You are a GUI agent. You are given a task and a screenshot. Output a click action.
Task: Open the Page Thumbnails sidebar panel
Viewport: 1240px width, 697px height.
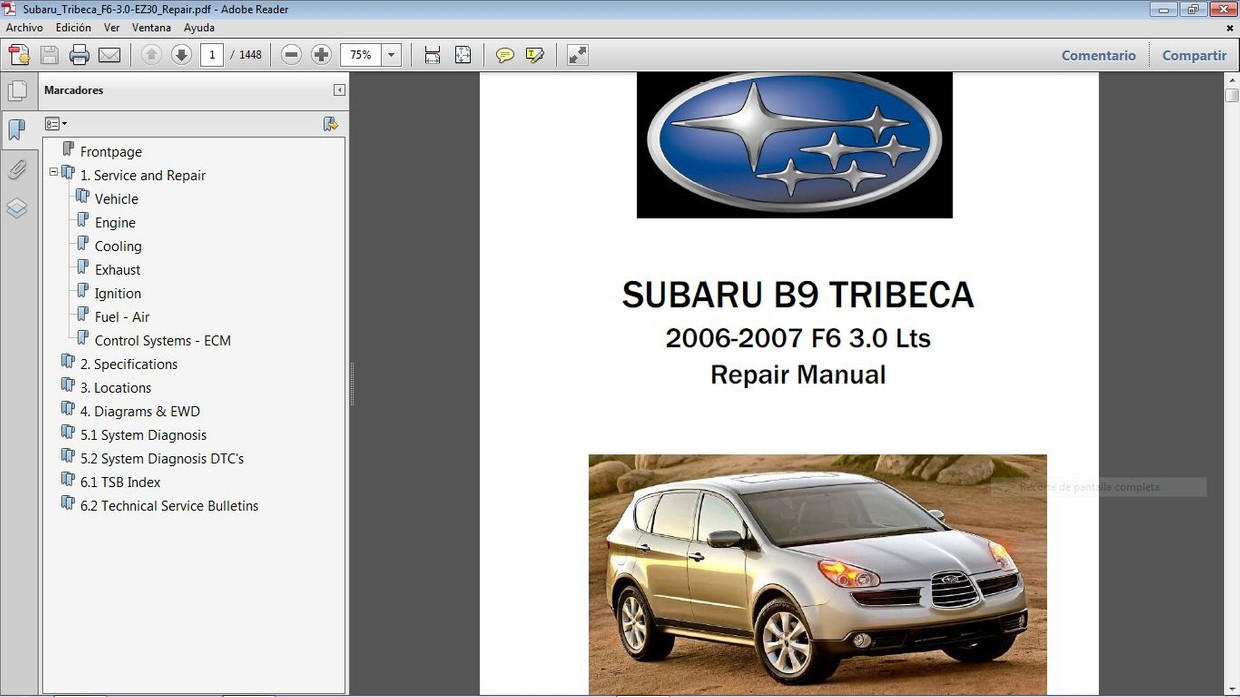(x=18, y=90)
